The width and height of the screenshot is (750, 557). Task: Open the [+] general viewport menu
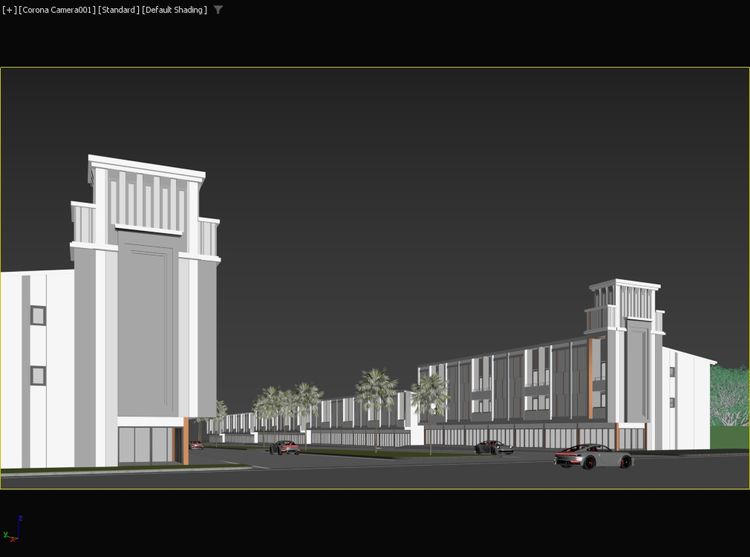[9, 10]
